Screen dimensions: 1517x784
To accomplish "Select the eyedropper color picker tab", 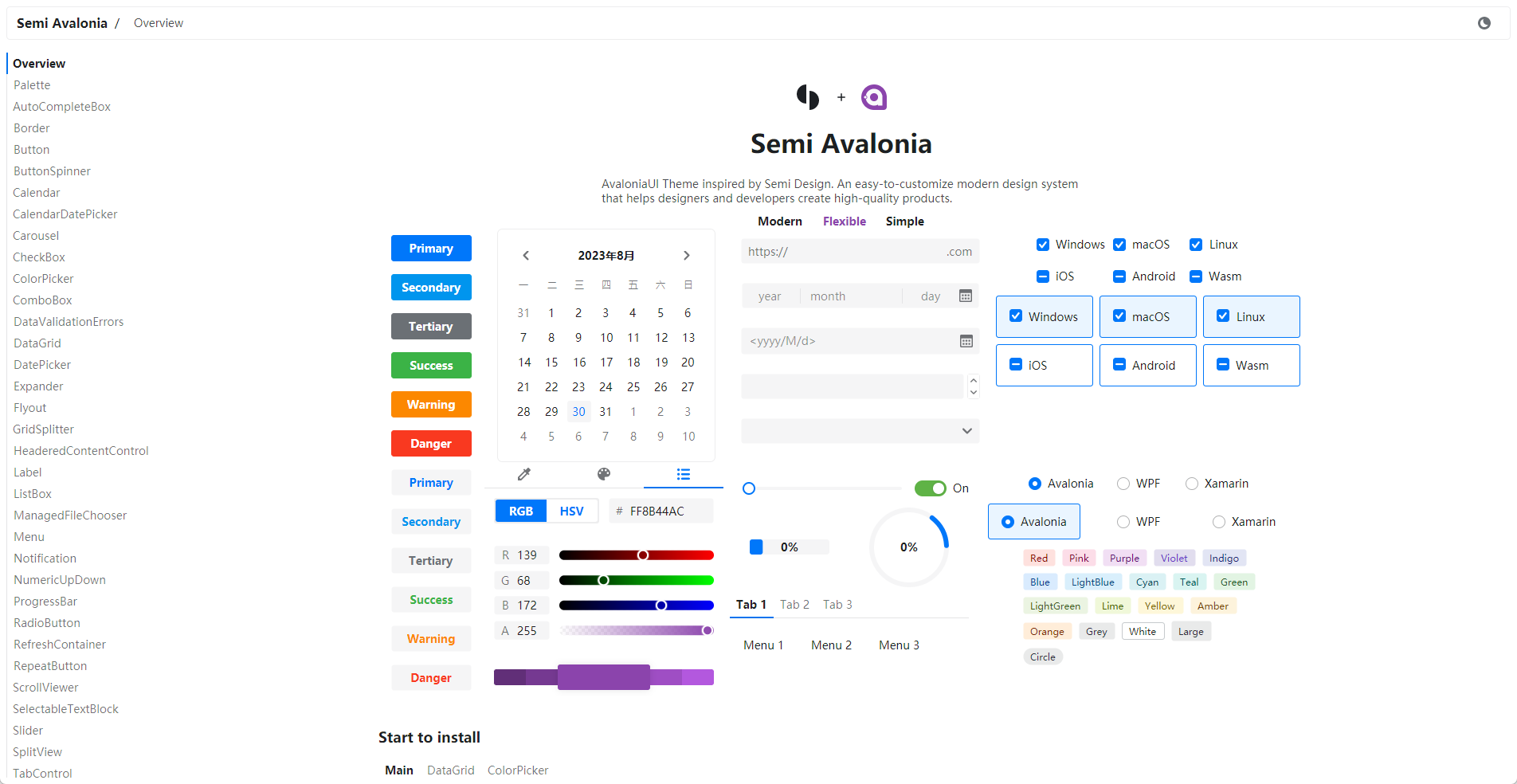I will (523, 474).
